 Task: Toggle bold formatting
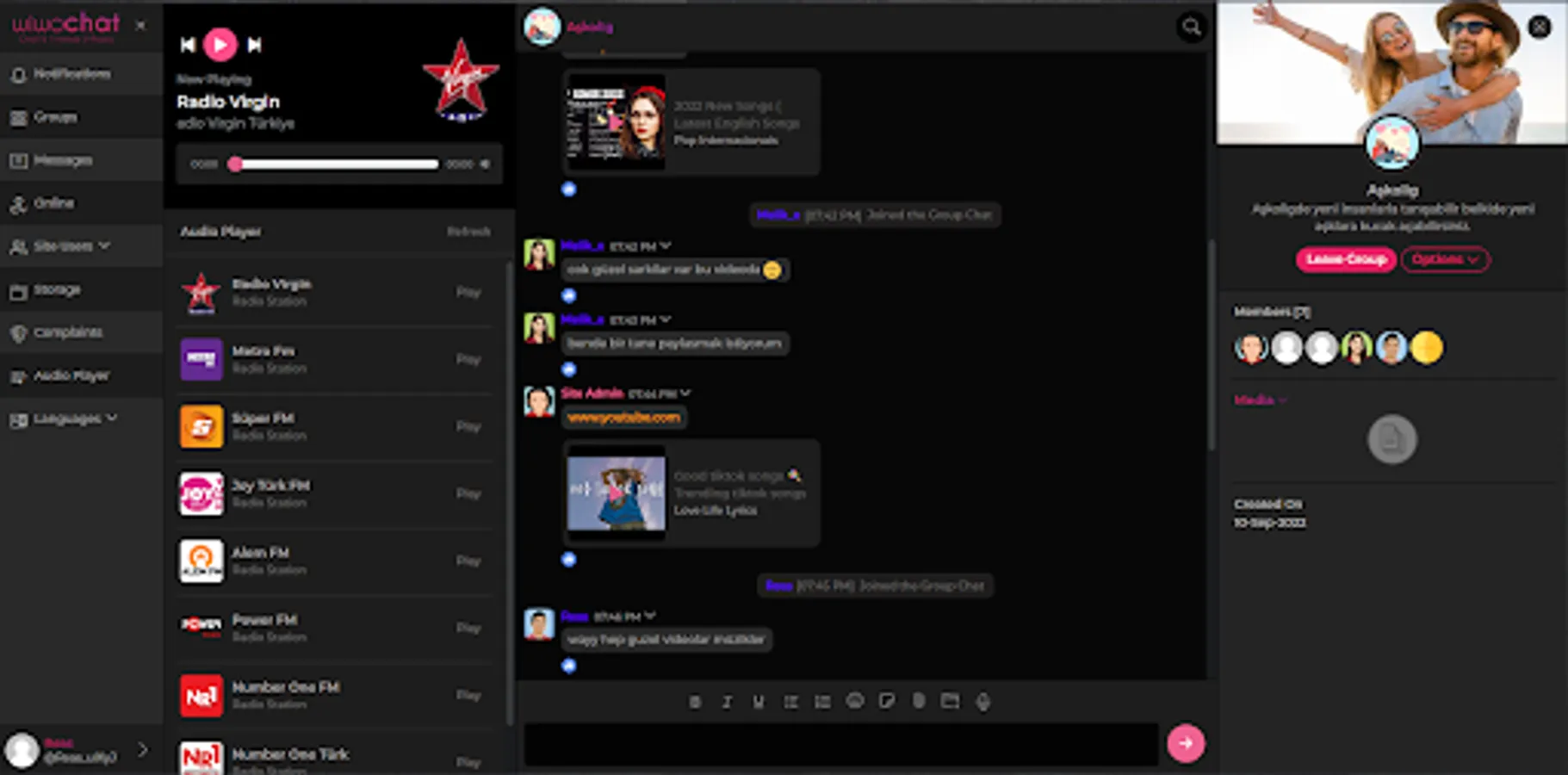pyautogui.click(x=695, y=702)
